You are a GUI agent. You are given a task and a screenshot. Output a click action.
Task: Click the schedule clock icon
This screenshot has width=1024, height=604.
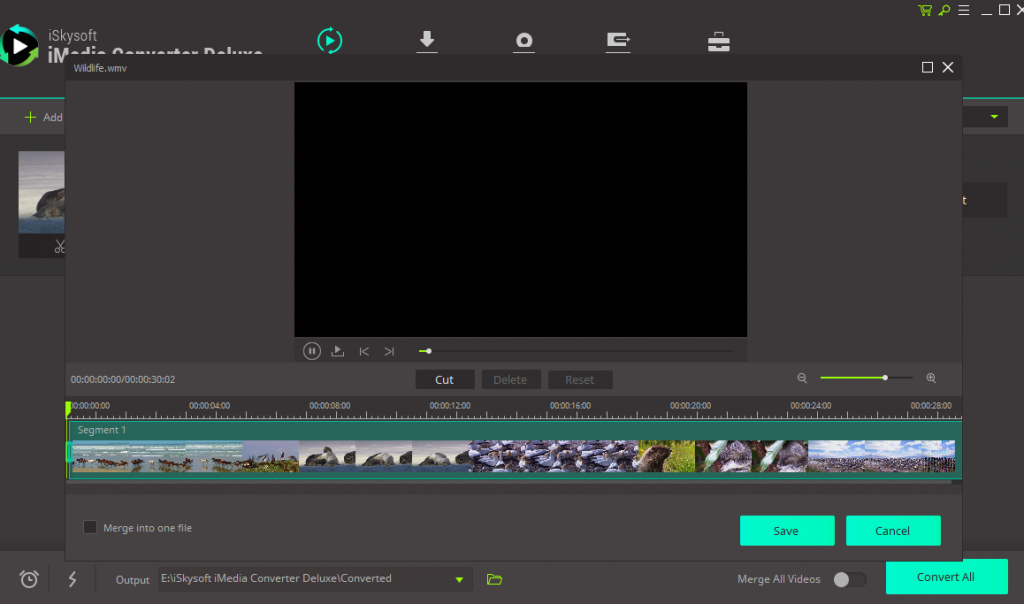tap(28, 578)
